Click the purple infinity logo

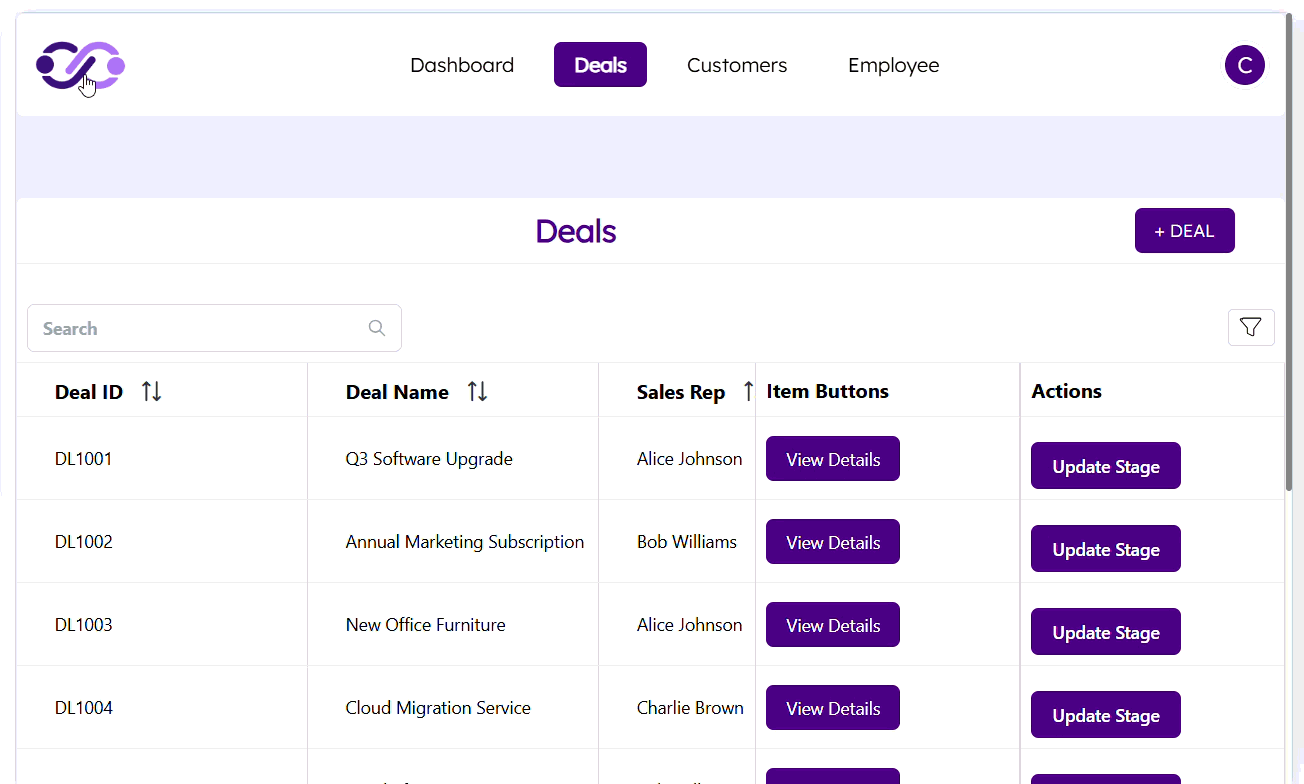tap(80, 66)
